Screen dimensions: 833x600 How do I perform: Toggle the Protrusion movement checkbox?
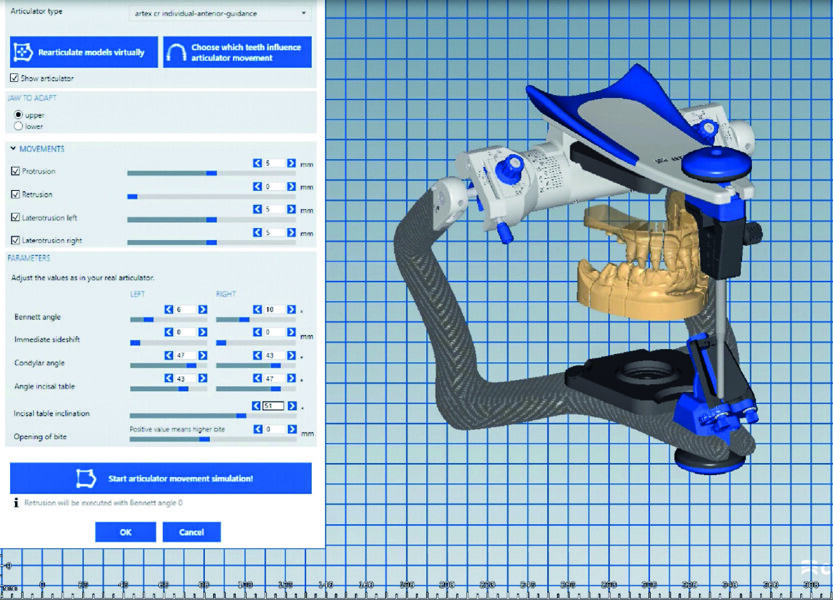click(x=14, y=171)
